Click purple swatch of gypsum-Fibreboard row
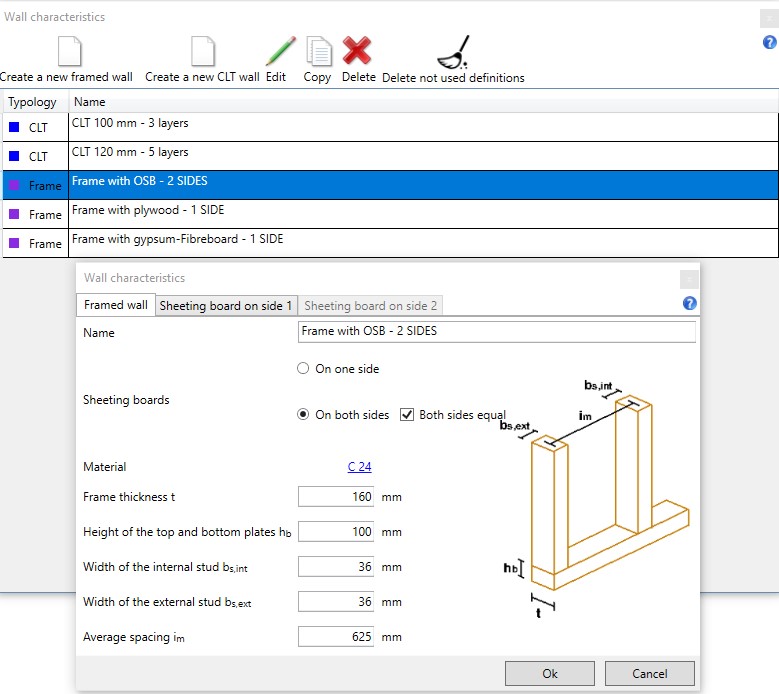 pyautogui.click(x=14, y=243)
